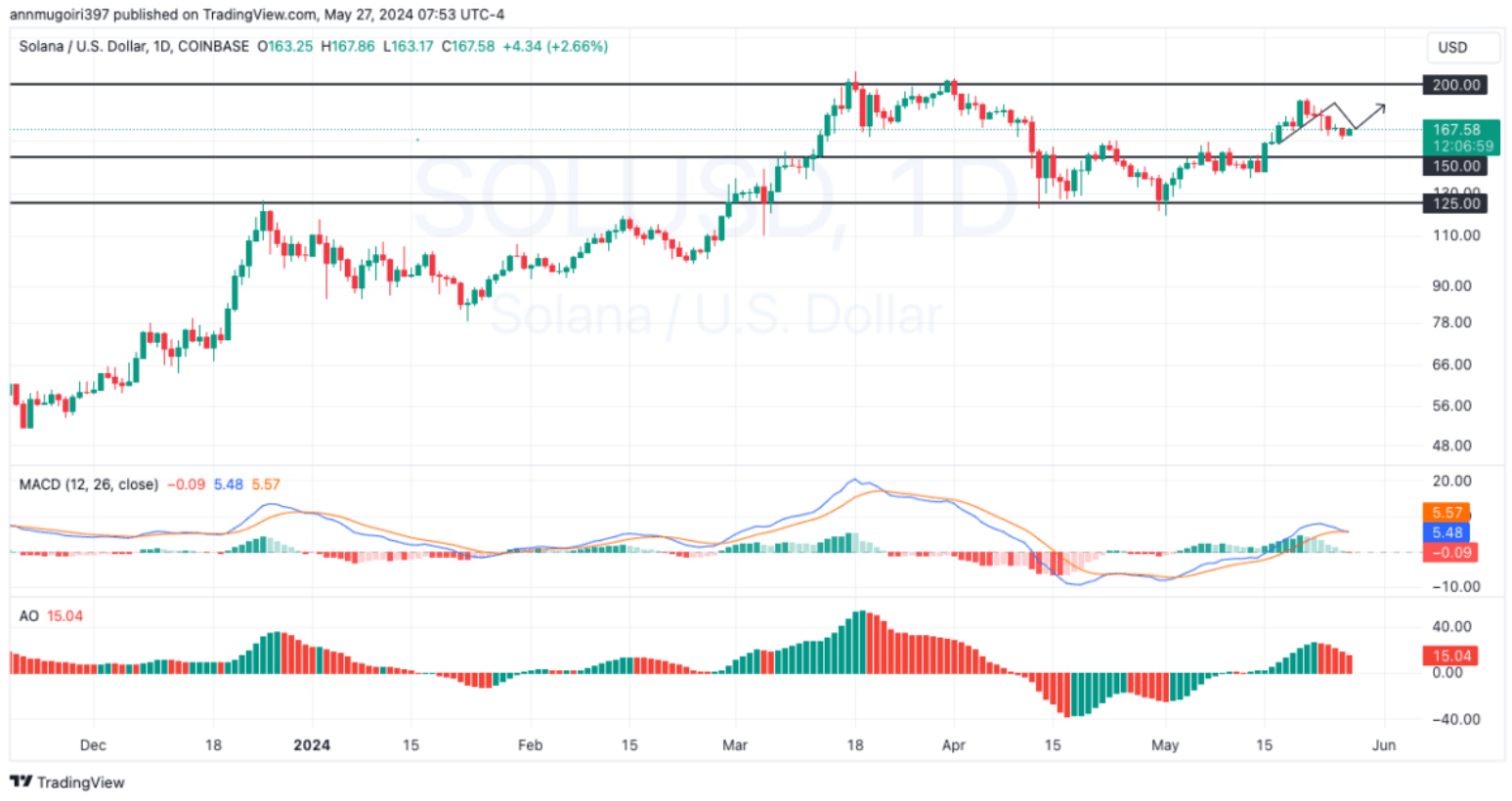
Task: Click the USD currency button
Action: (1461, 47)
